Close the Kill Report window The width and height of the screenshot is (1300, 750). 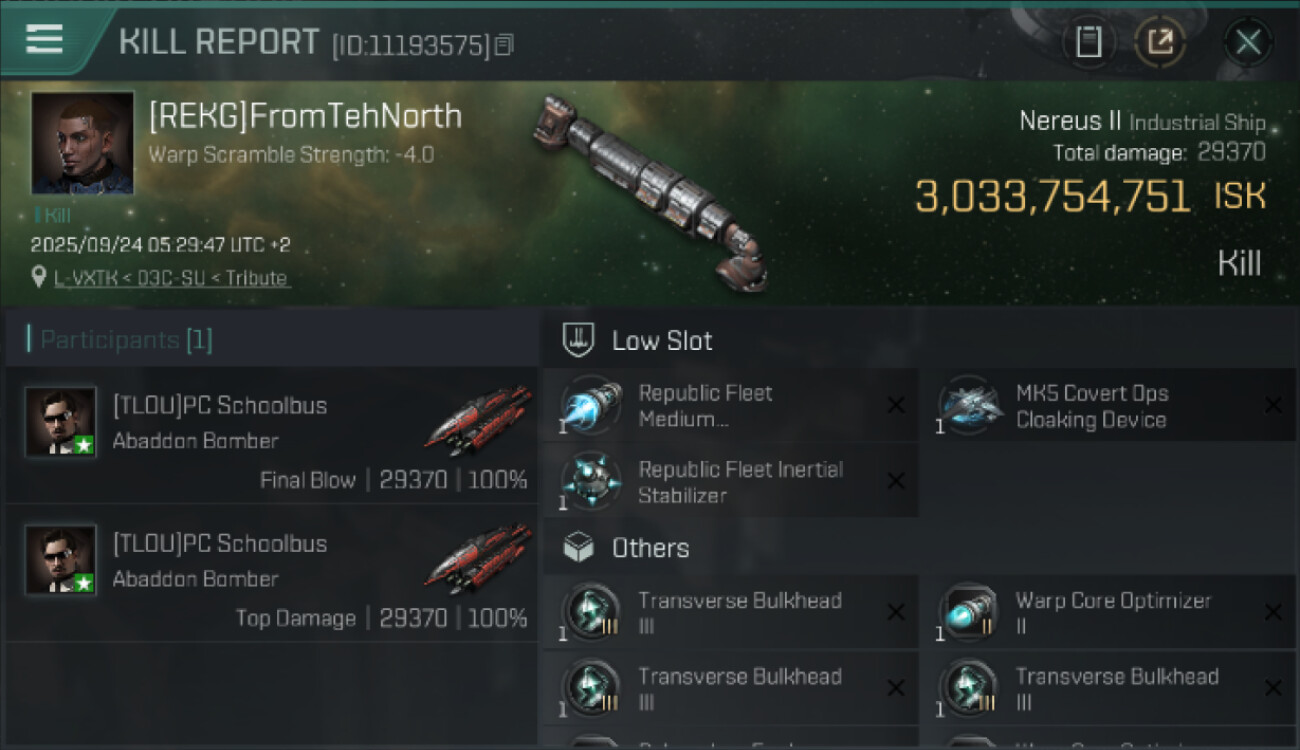1248,42
